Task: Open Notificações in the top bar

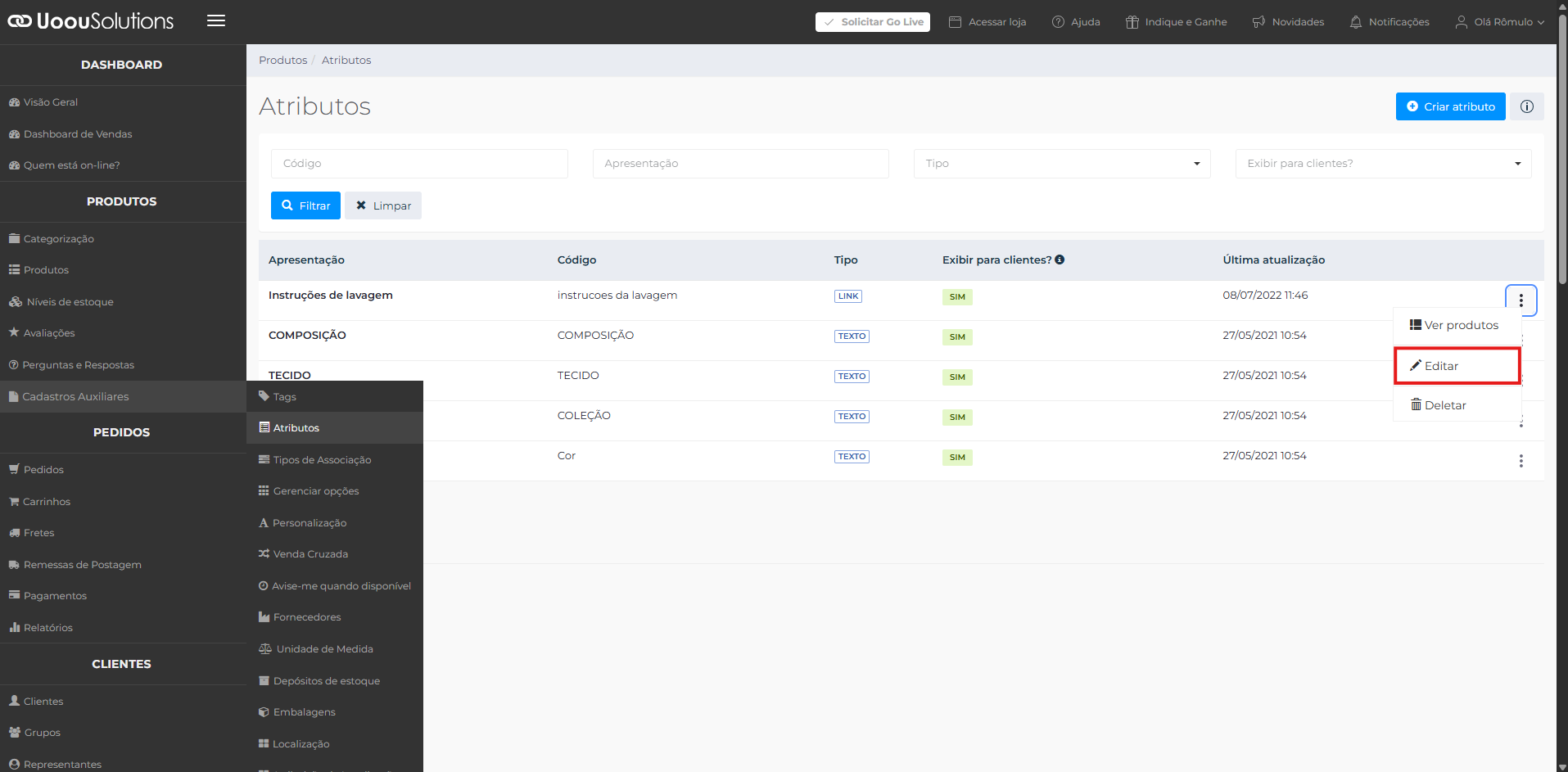Action: point(1389,22)
